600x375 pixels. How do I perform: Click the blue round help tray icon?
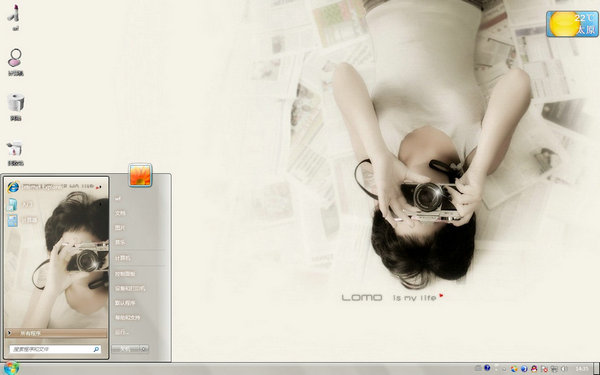pos(487,368)
